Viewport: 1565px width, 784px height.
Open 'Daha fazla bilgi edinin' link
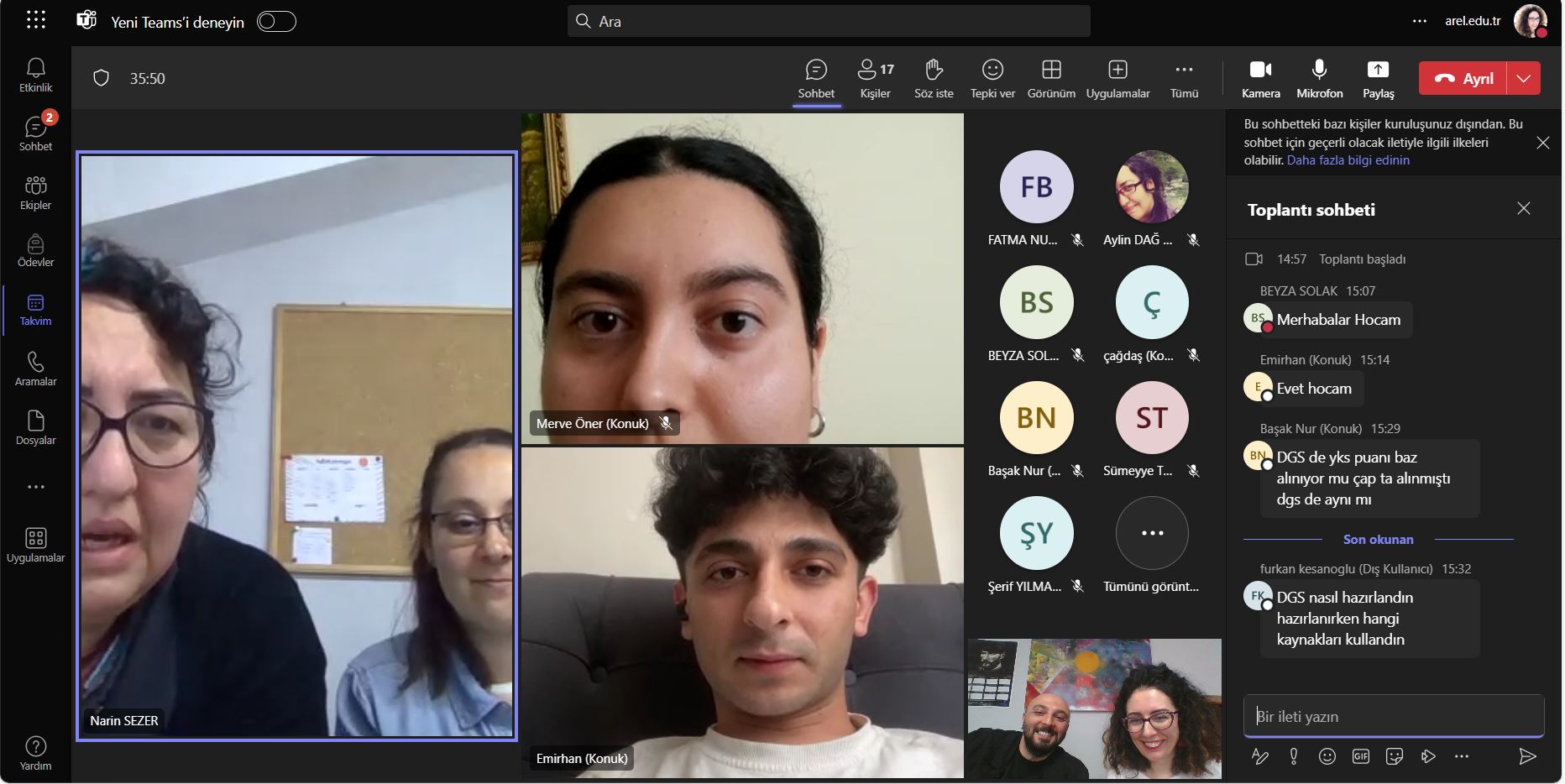point(1348,160)
